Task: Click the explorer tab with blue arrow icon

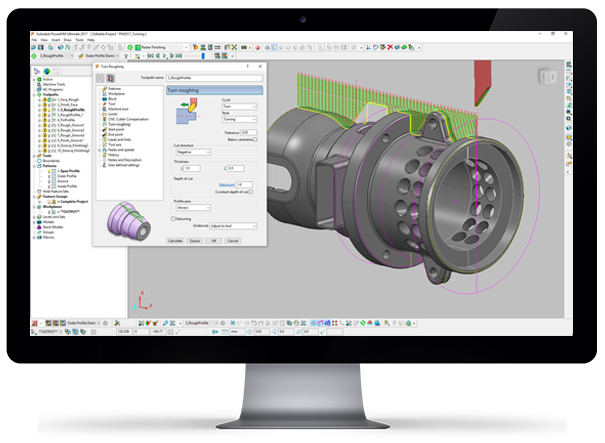Action: (x=37, y=71)
